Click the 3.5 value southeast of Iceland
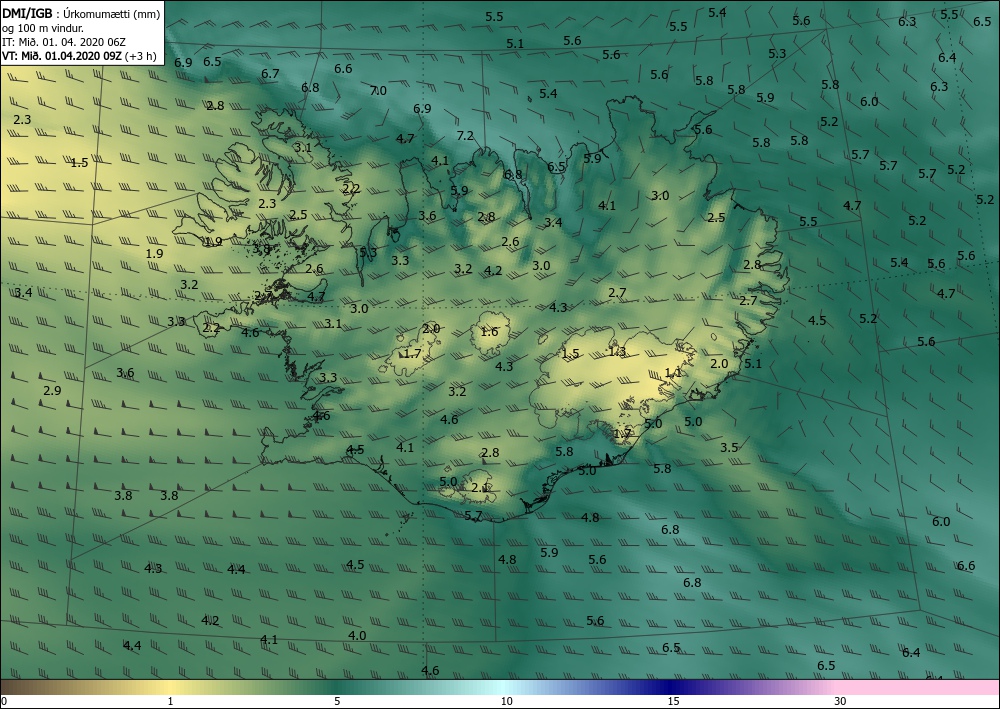 click(x=729, y=447)
